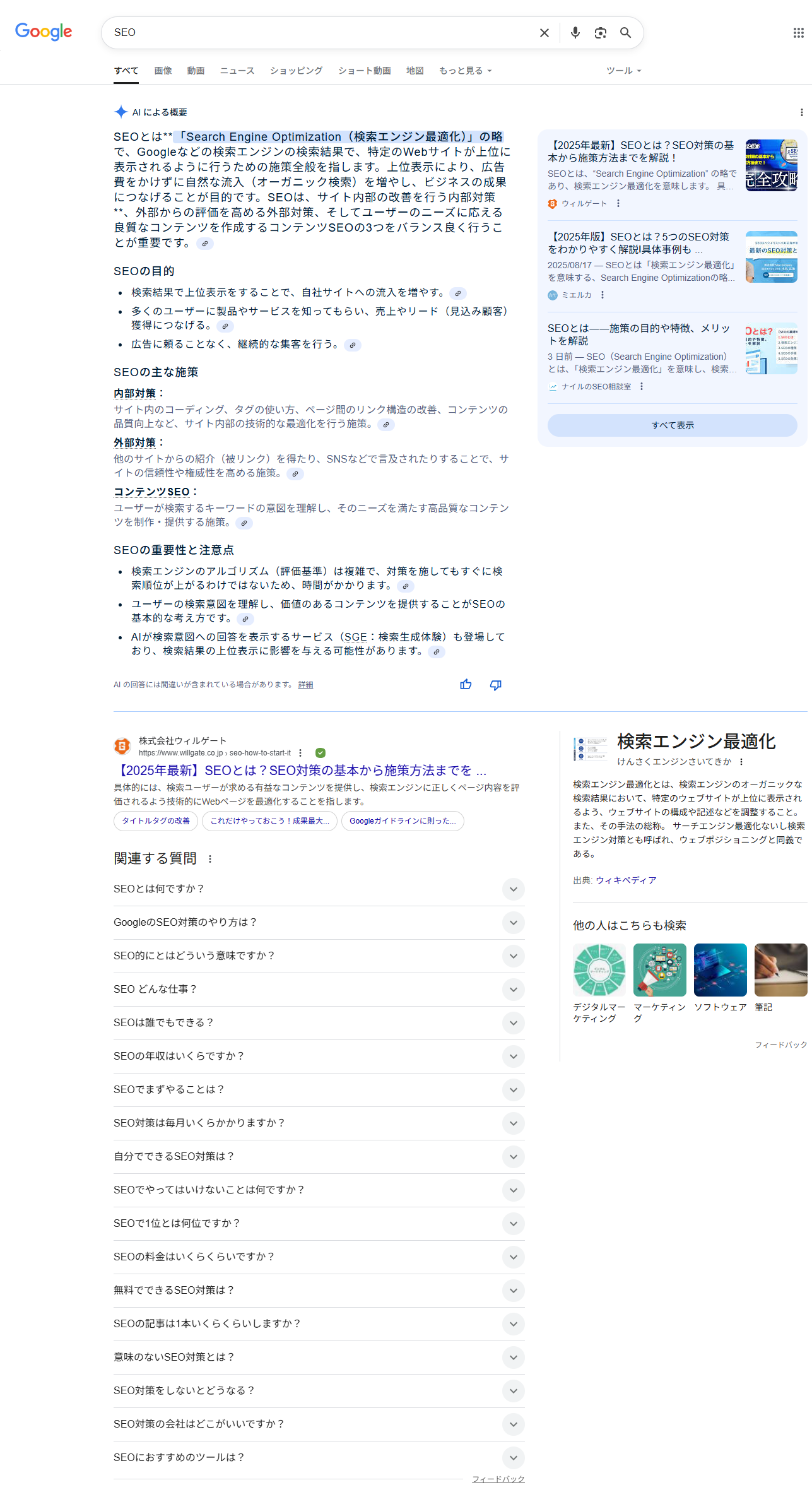Expand question SEOで1位とは何位ですか？
812x1509 pixels.
tap(319, 1224)
